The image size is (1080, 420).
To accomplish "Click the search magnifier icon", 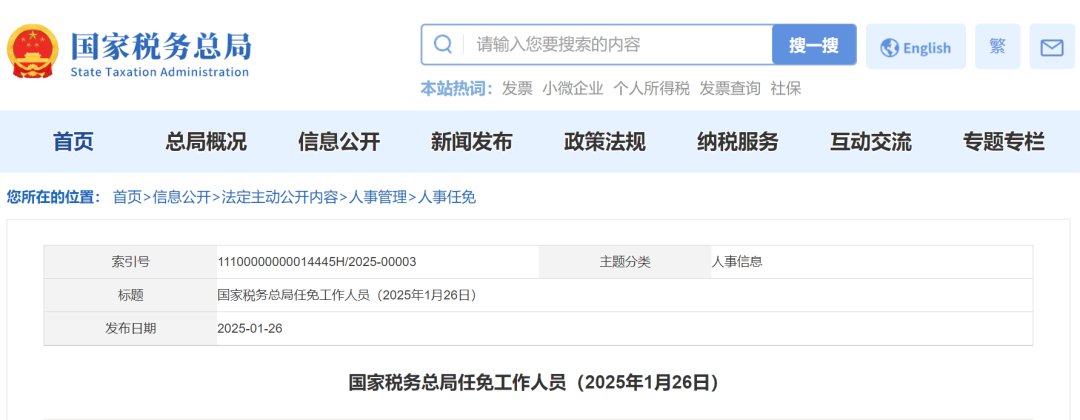I will (x=443, y=45).
